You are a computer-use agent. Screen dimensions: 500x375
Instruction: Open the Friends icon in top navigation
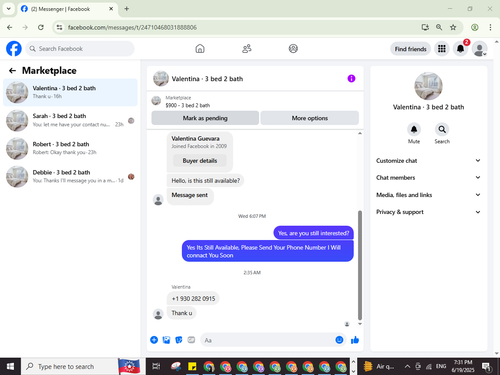click(247, 49)
